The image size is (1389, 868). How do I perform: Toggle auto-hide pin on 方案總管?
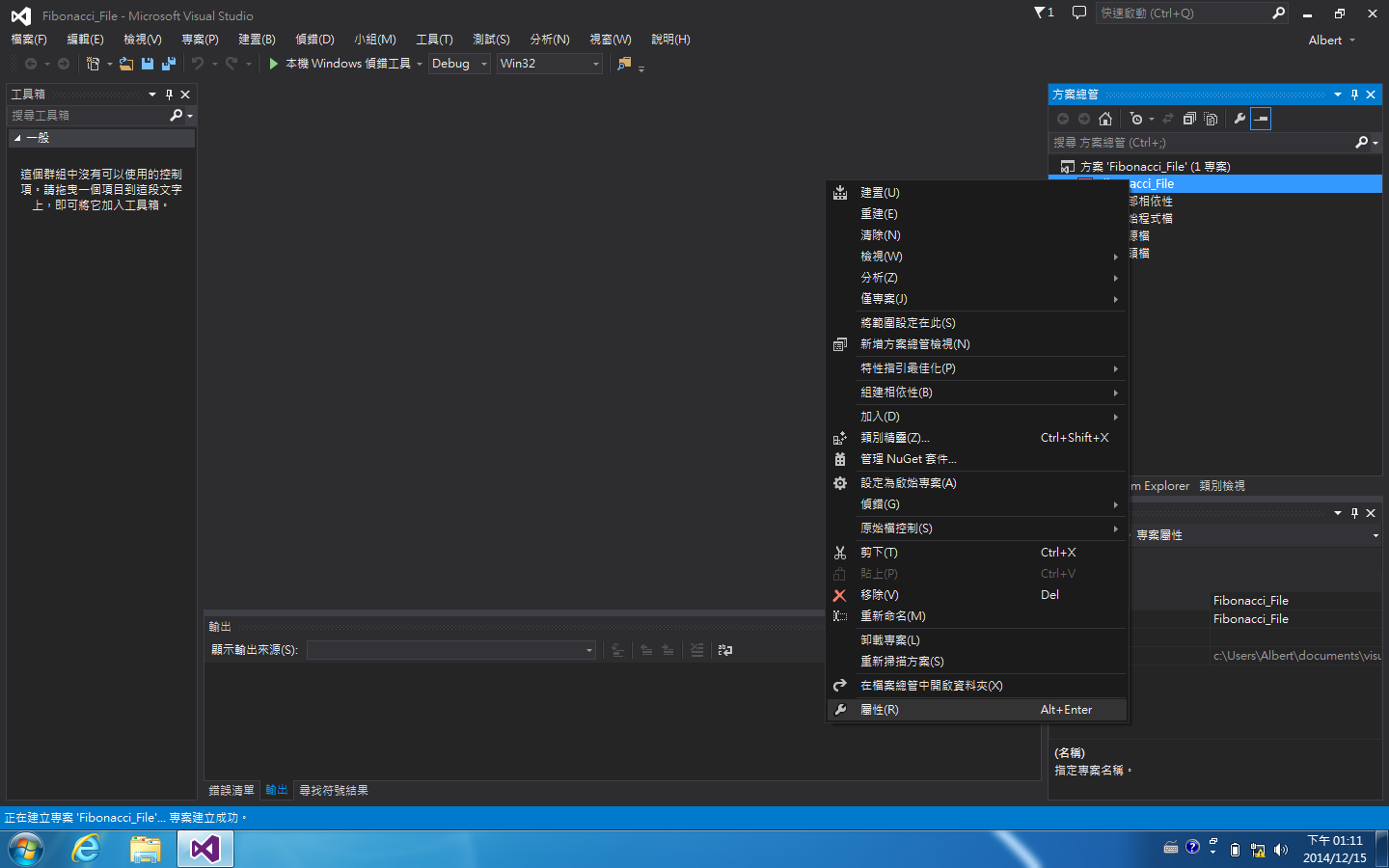click(x=1353, y=94)
